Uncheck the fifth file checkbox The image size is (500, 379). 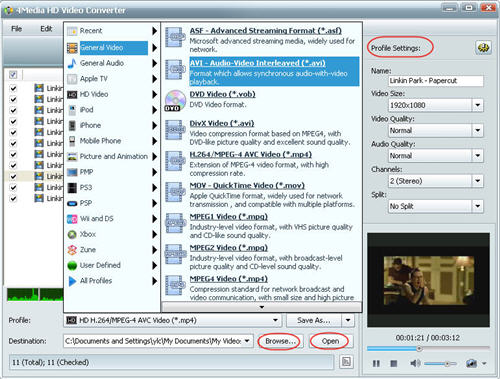click(13, 132)
